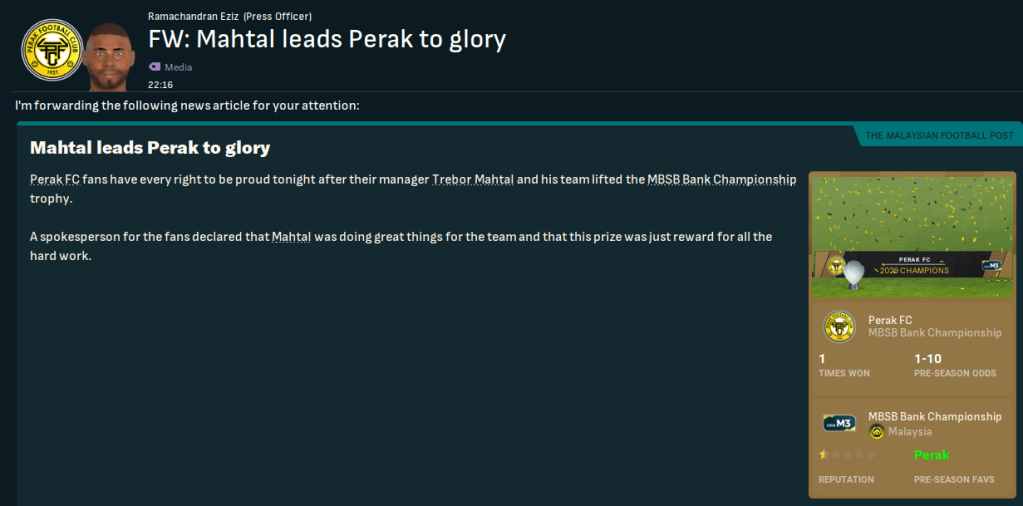Click the Liga M3 competition logo in the lower card

pyautogui.click(x=839, y=423)
